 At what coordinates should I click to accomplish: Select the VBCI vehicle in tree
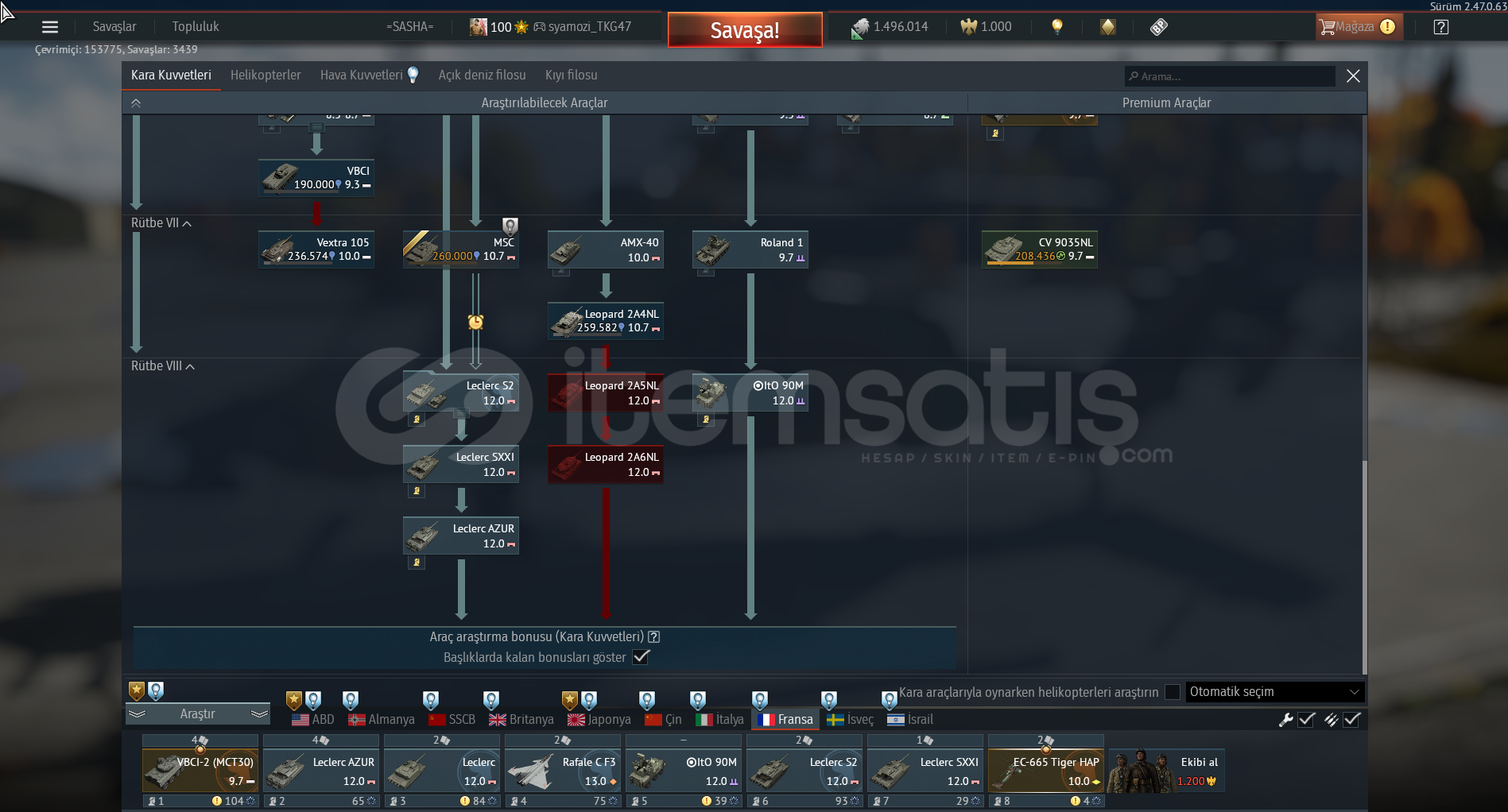316,177
